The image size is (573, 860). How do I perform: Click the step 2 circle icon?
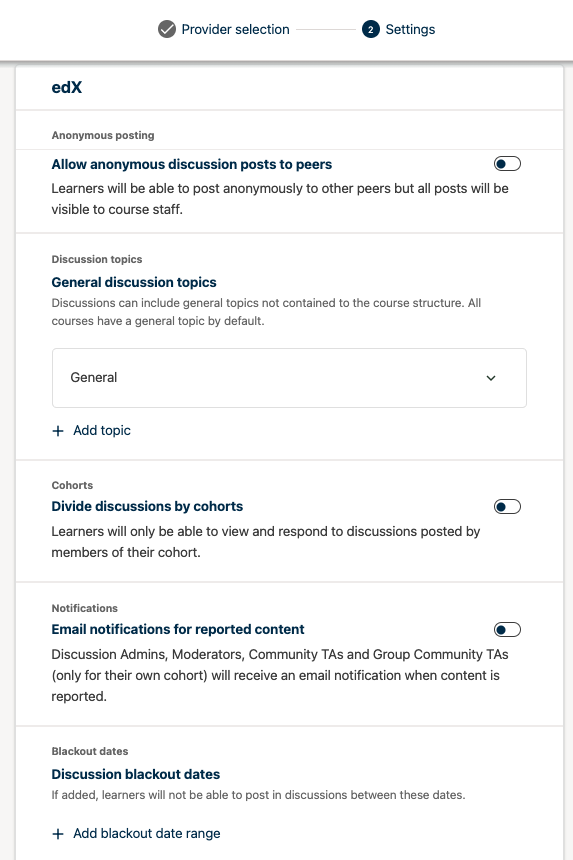coord(371,29)
